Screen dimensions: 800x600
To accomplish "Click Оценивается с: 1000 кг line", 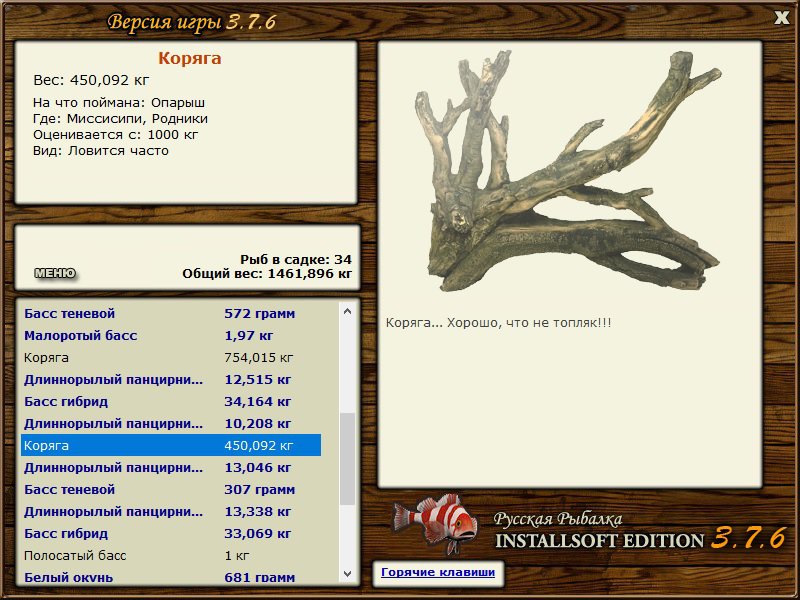I will click(115, 135).
